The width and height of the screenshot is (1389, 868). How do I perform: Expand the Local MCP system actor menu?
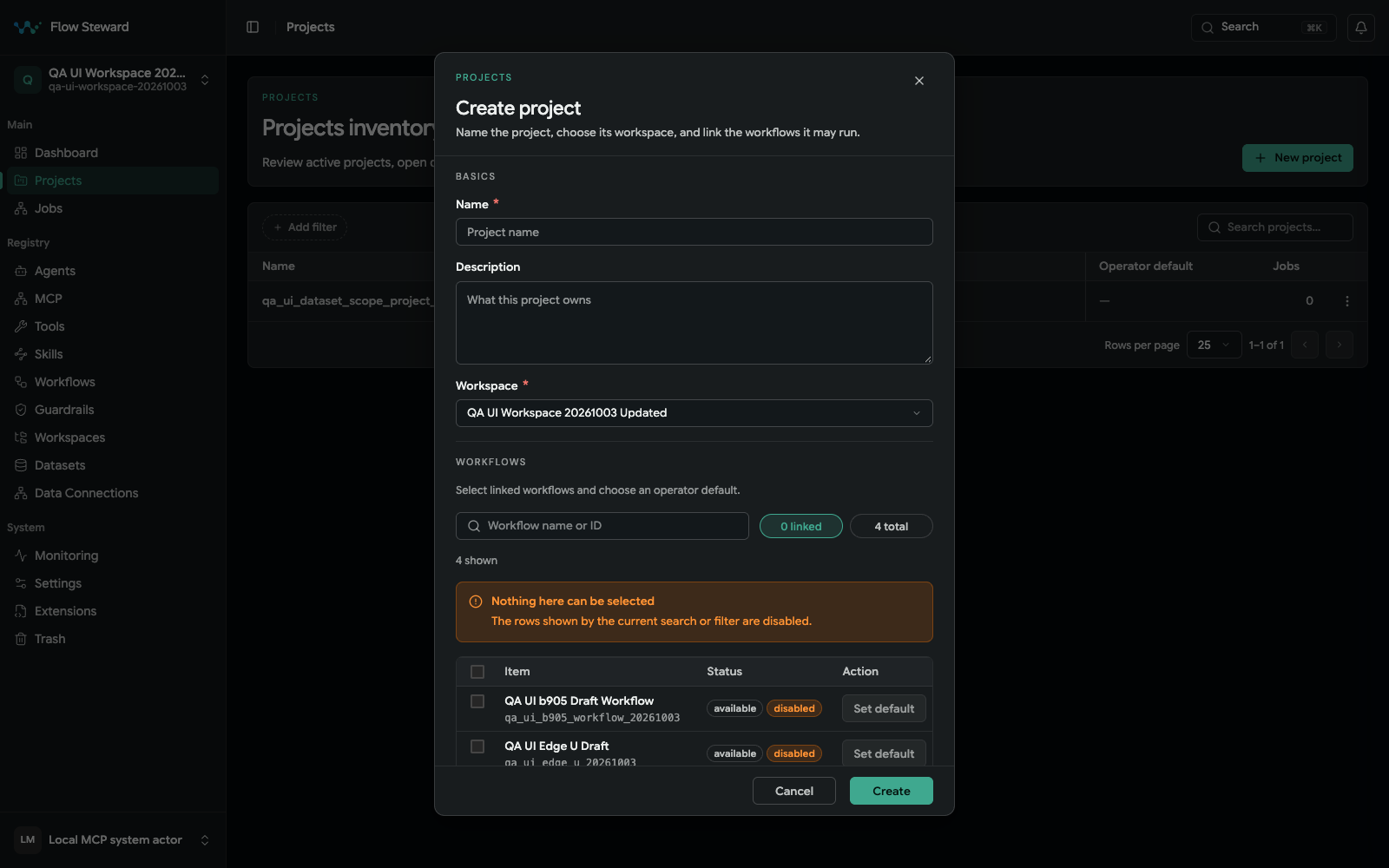pos(113,840)
